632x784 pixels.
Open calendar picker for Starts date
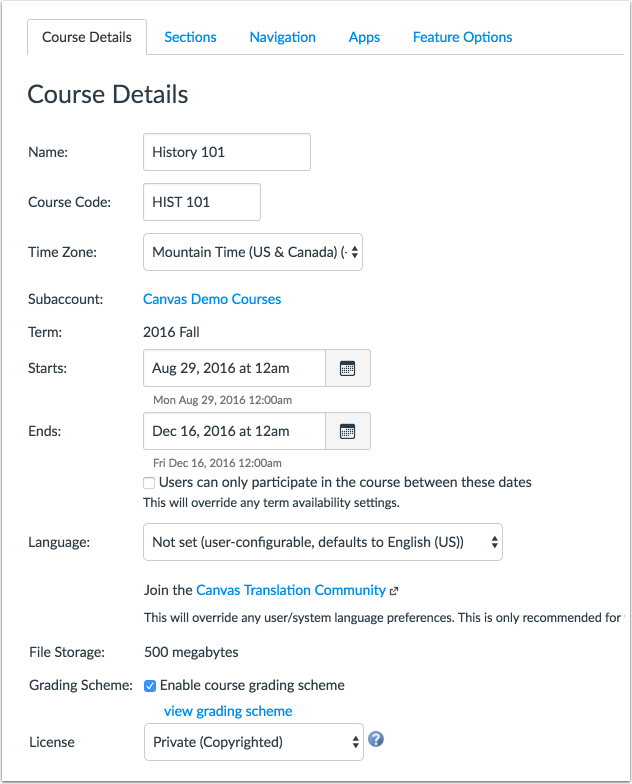[x=348, y=368]
